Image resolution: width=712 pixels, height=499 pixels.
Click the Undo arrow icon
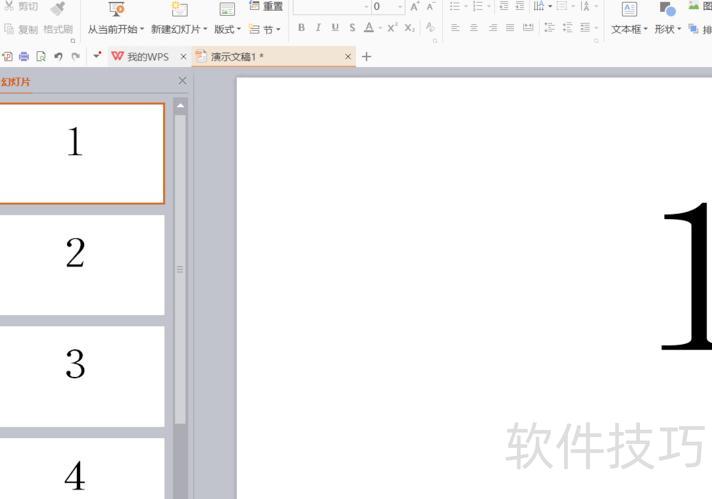(58, 56)
